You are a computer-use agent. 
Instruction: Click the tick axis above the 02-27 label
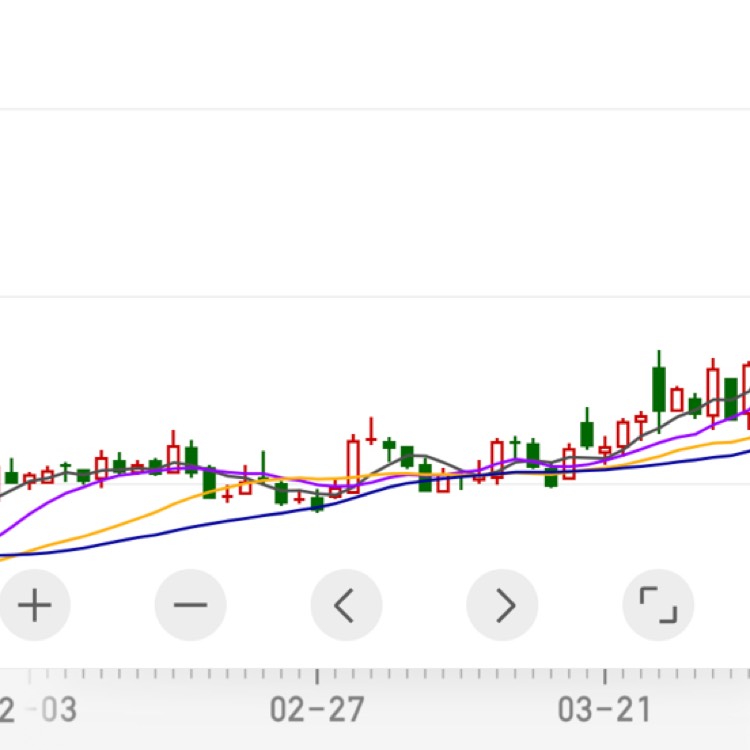coord(317,676)
